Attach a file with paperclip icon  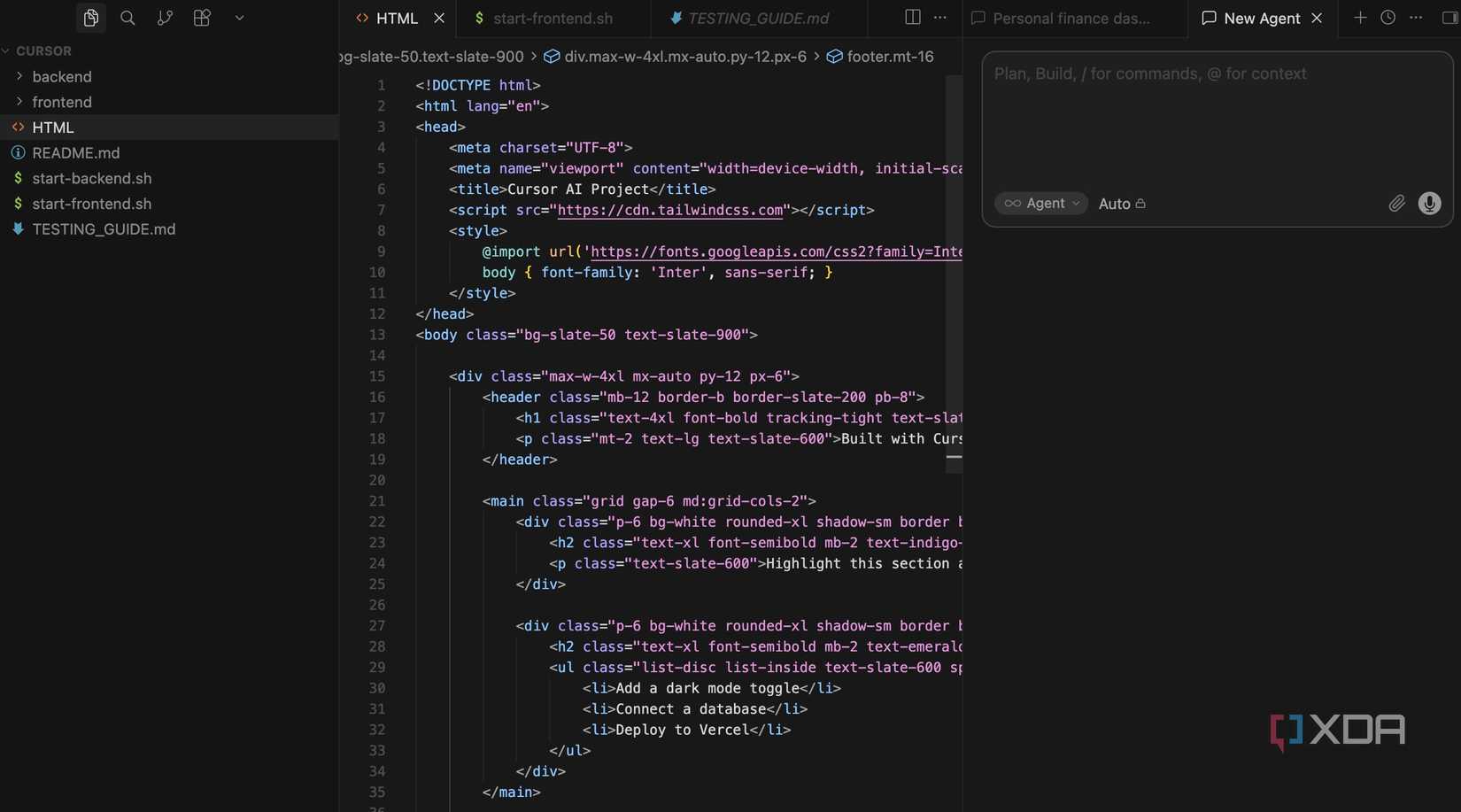[x=1396, y=204]
